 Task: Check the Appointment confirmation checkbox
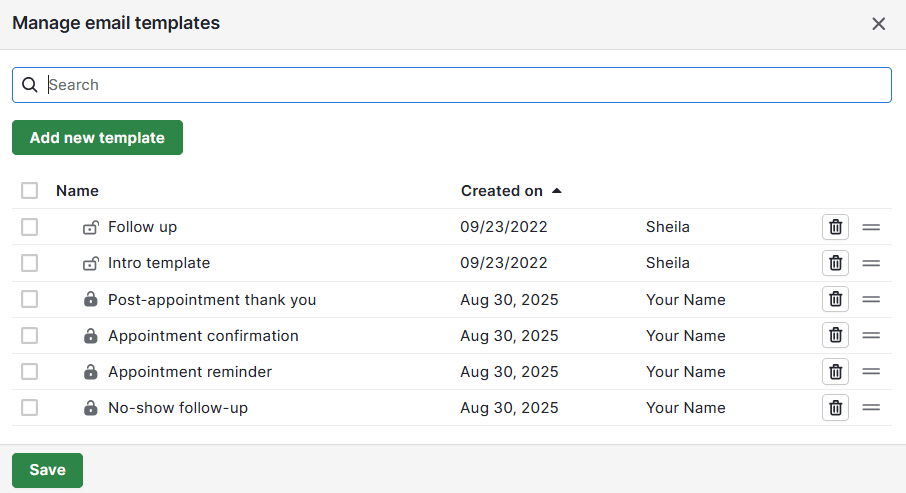[x=29, y=335]
